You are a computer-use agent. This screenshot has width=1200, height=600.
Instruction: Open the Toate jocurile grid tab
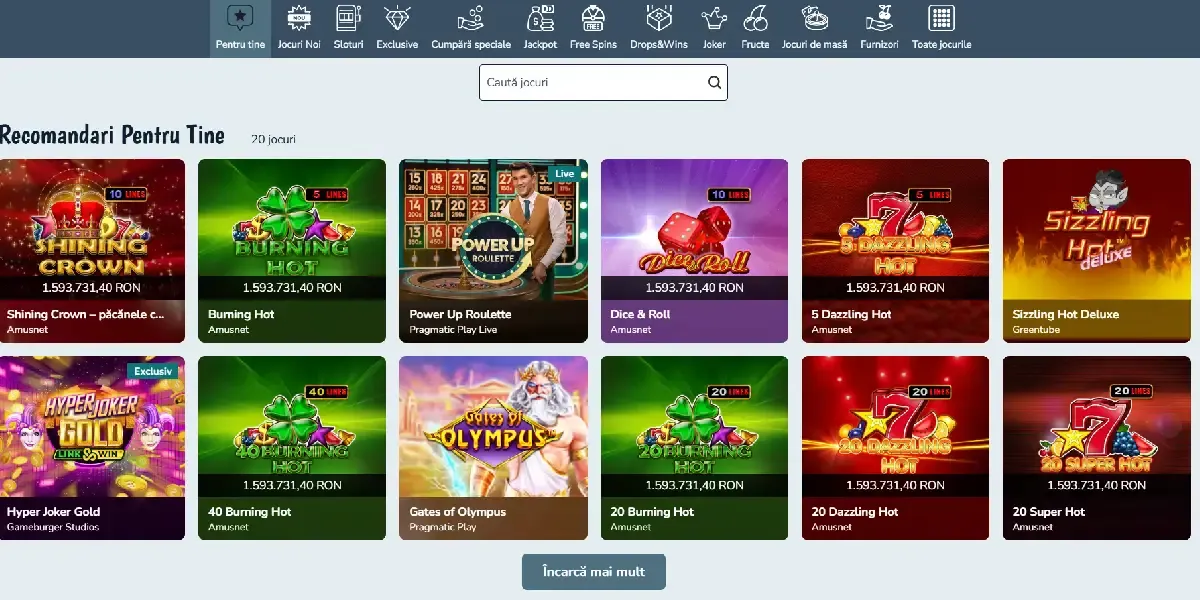941,29
